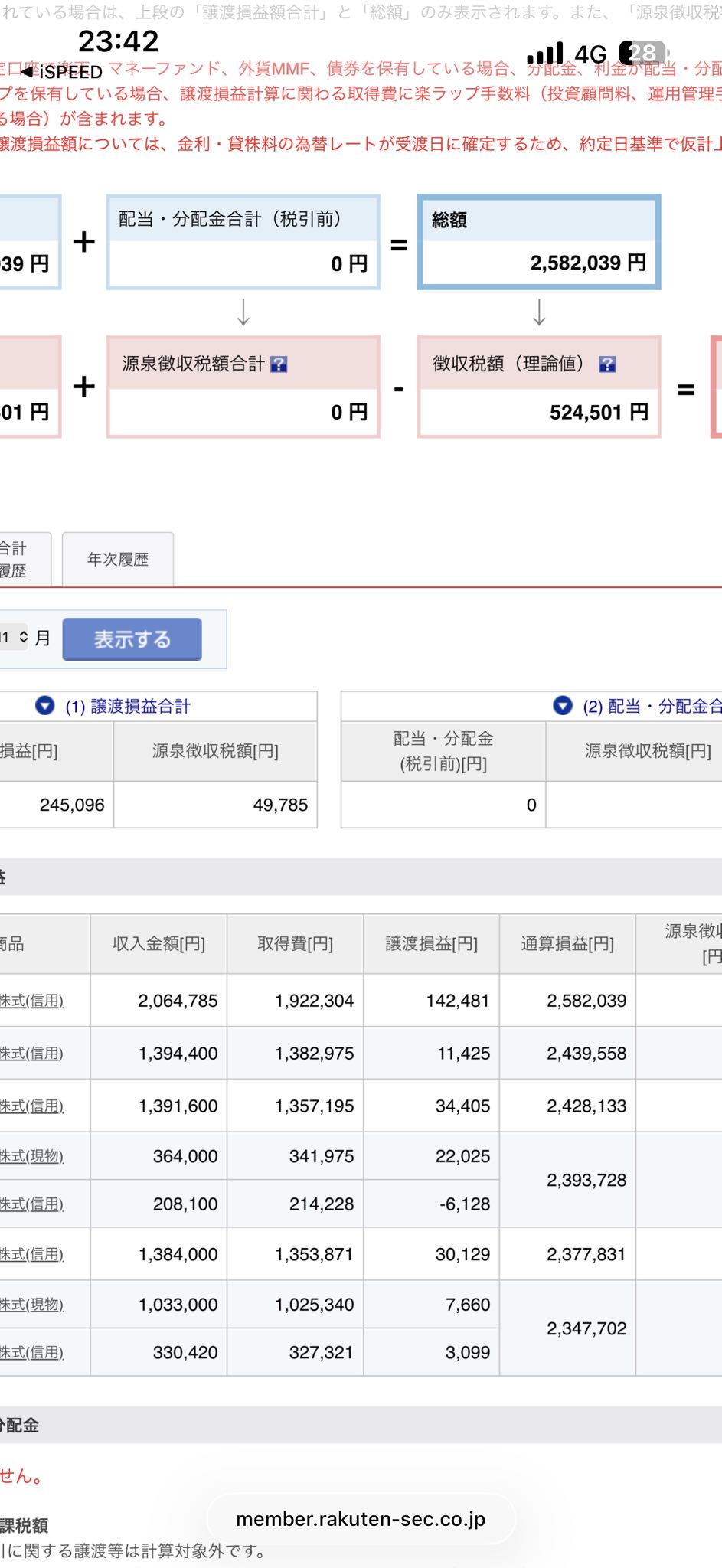Click blue arrow icon before (1) 譲渡損益合計

click(x=45, y=706)
